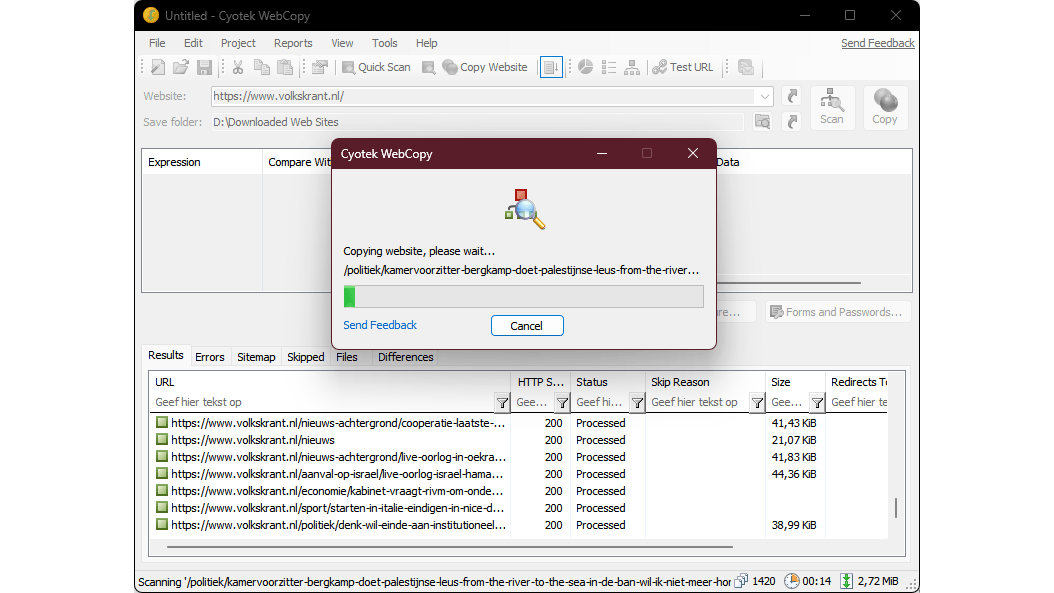Switch to the Differences tab
The image size is (1054, 593).
click(x=405, y=357)
